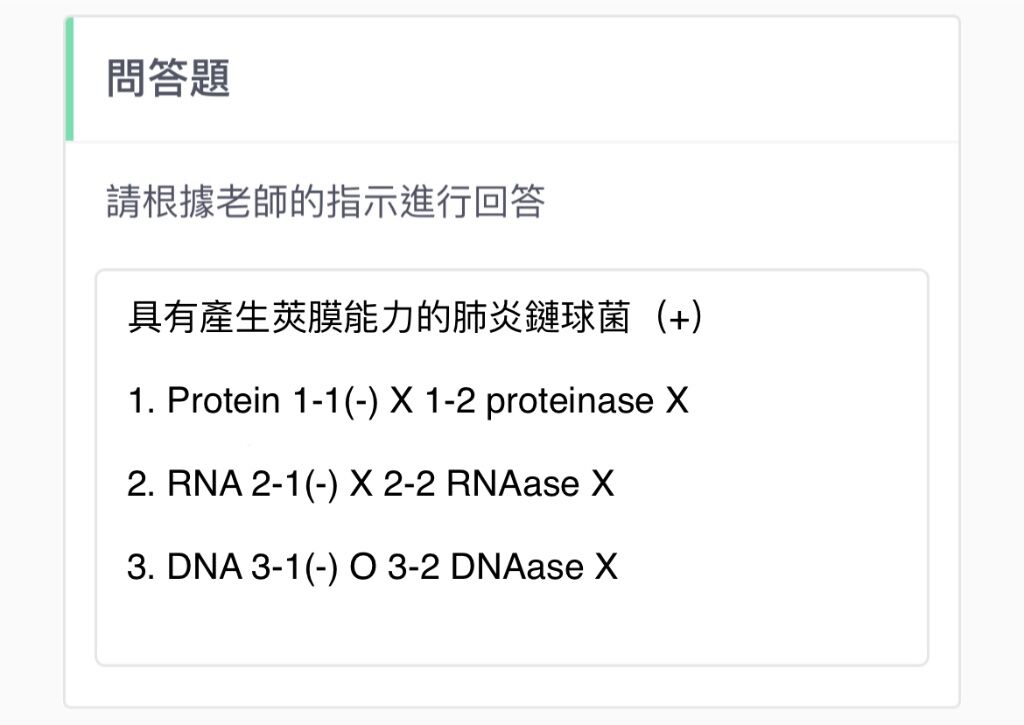Place cursor on the line starting "具有產生莢膜能力"
The height and width of the screenshot is (725, 1024).
pyautogui.click(x=415, y=318)
